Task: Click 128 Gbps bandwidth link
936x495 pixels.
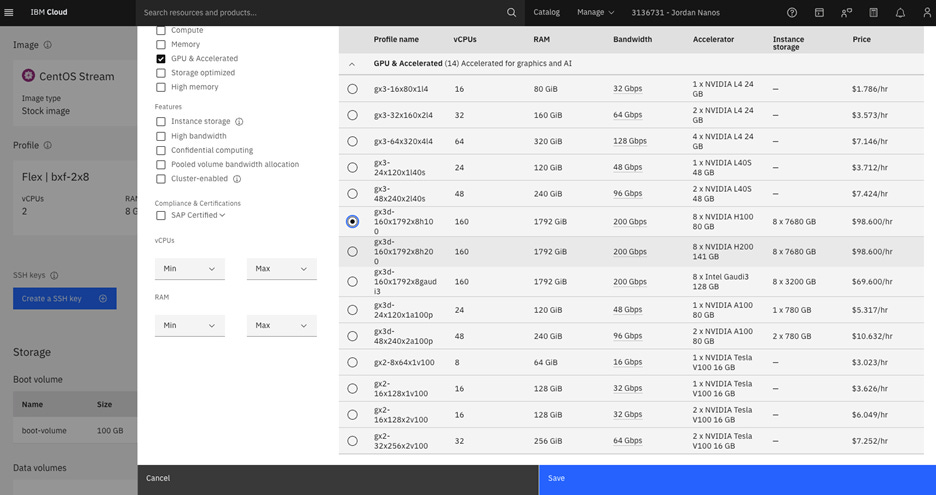Action: pos(630,142)
